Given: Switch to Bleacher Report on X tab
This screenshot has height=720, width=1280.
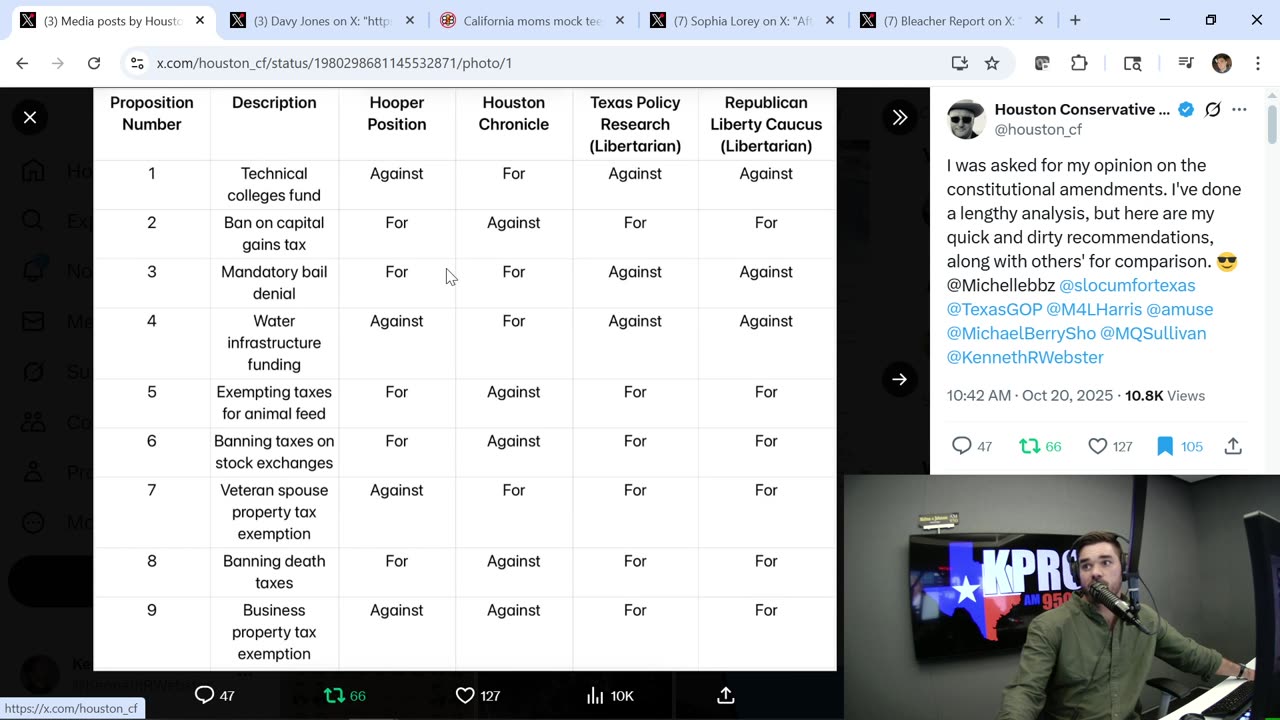Looking at the screenshot, I should tap(952, 20).
